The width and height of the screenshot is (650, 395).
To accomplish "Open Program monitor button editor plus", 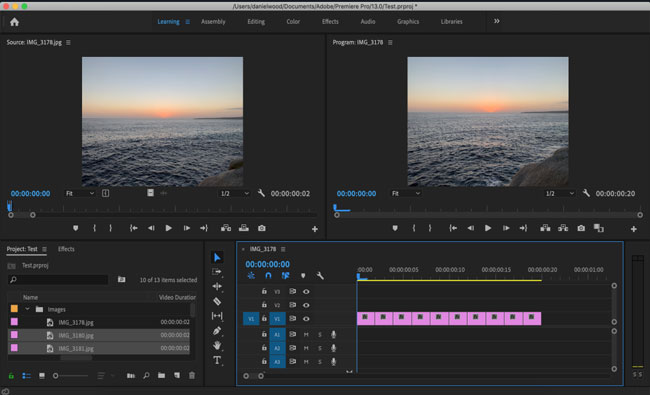I will tap(633, 229).
